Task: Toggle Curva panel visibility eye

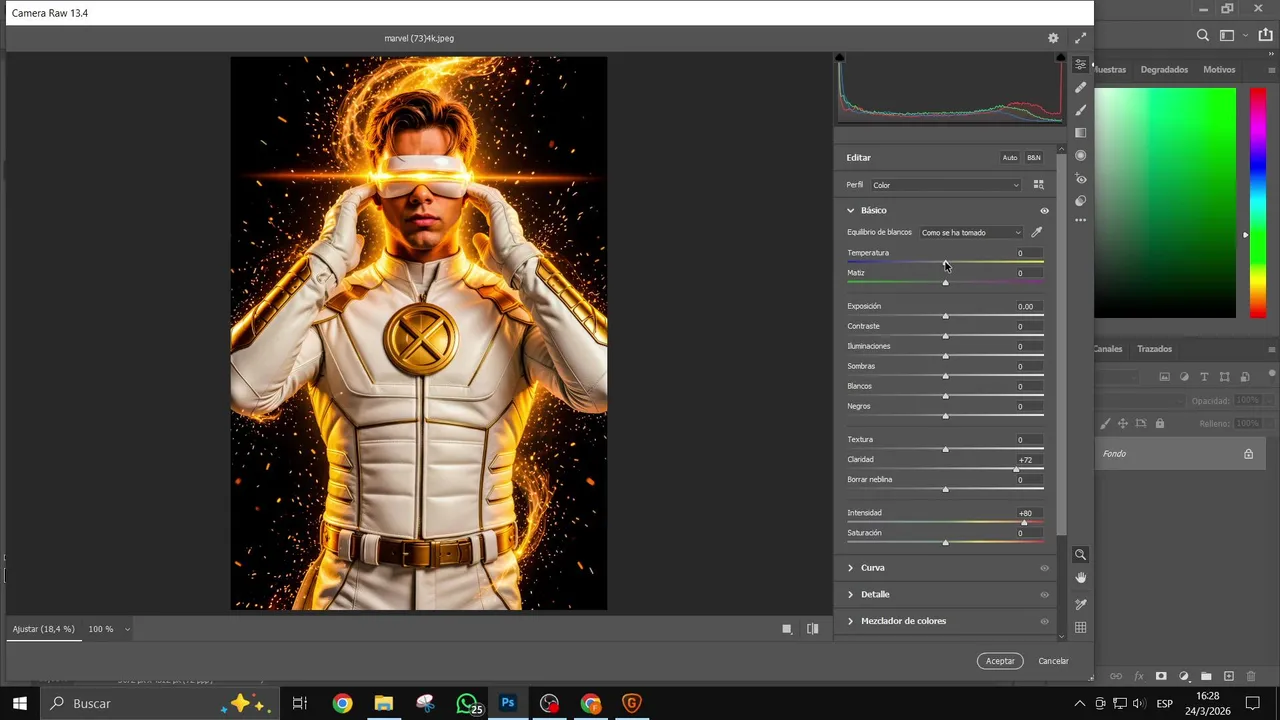Action: point(1044,568)
